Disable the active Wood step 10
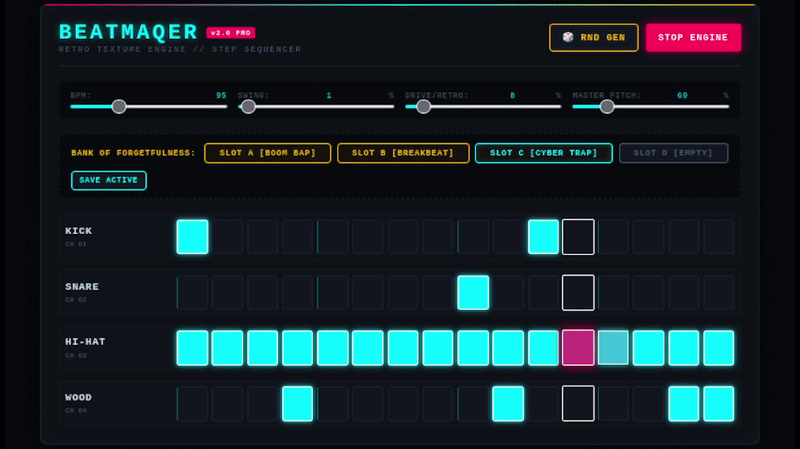The height and width of the screenshot is (449, 800). [x=508, y=404]
